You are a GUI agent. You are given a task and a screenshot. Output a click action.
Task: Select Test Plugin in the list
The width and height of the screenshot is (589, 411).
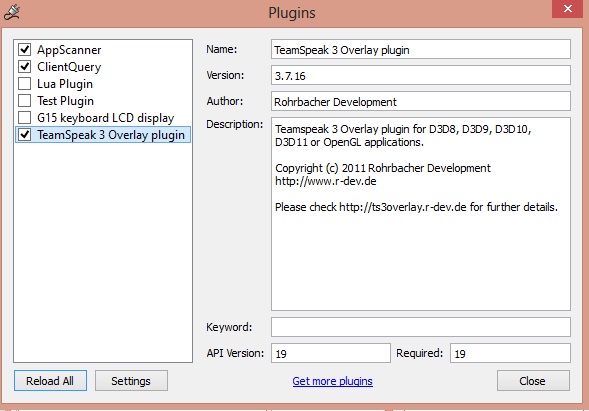(65, 101)
